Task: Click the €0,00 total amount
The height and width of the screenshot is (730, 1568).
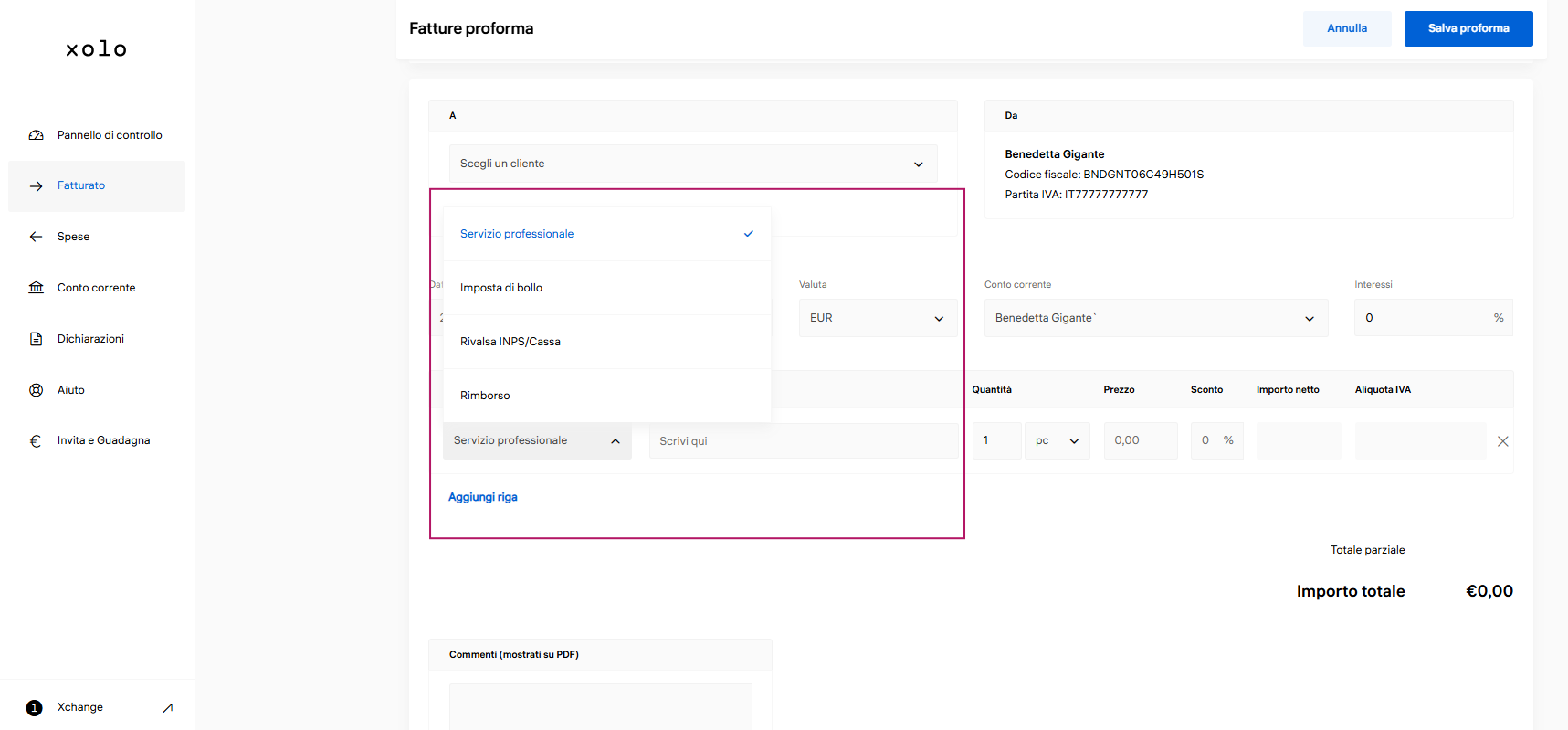Action: point(1489,591)
